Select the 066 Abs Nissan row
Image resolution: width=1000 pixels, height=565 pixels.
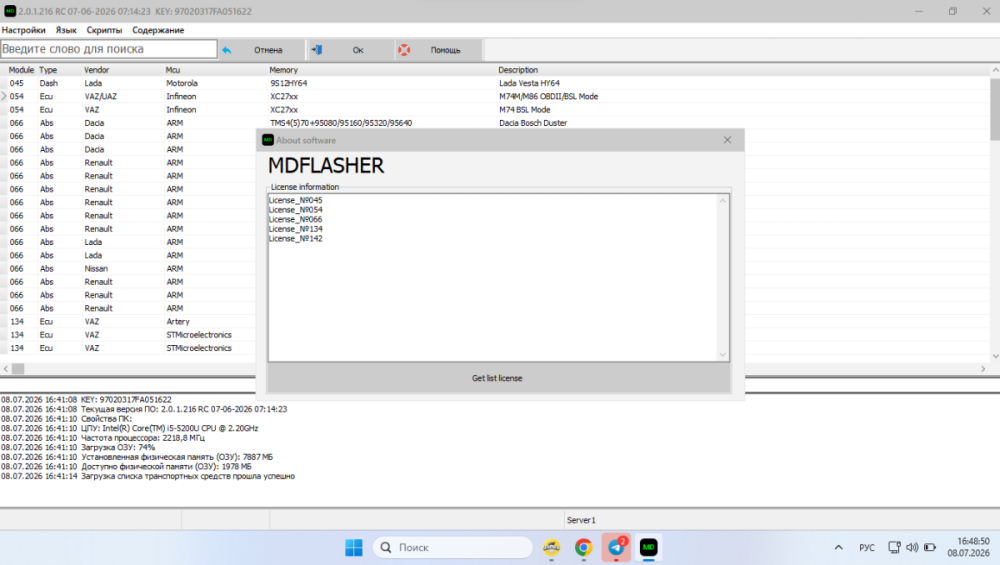point(128,268)
